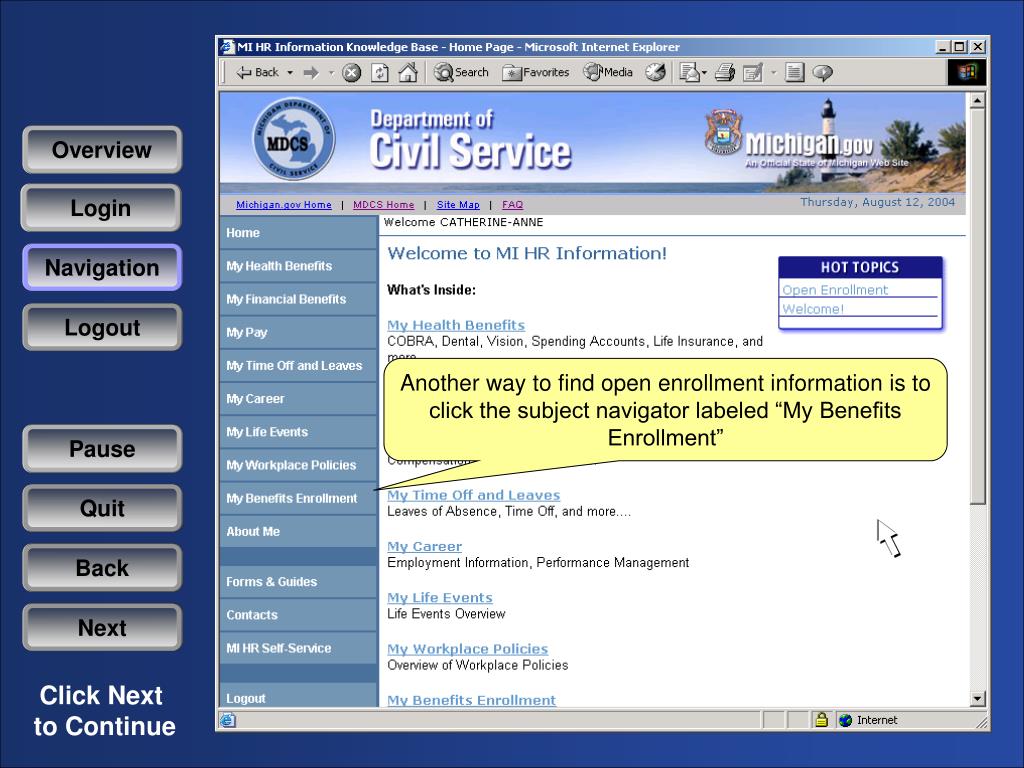Click the browser Forward arrow icon
The width and height of the screenshot is (1024, 768).
tap(312, 72)
